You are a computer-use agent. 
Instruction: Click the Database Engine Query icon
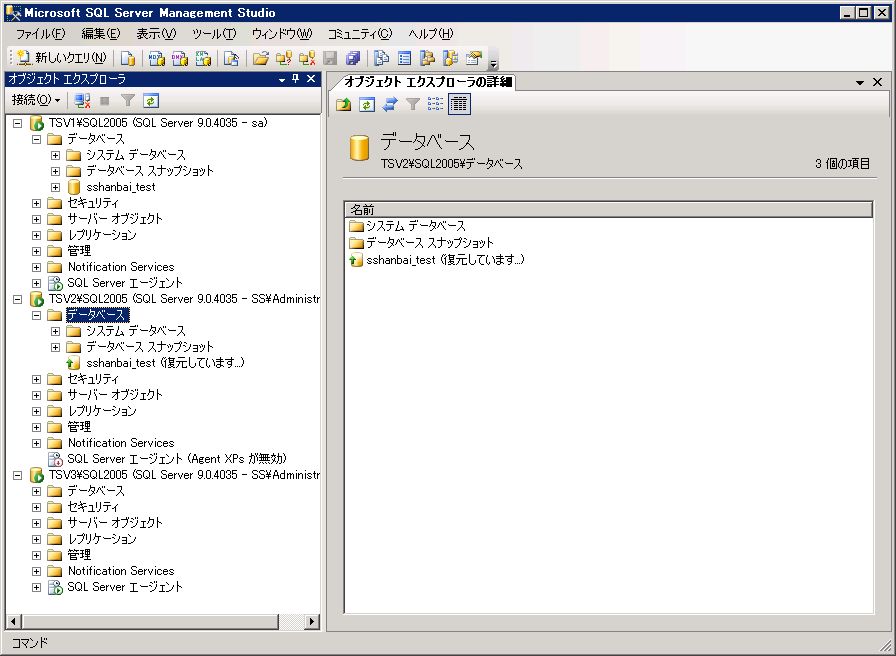[x=128, y=58]
